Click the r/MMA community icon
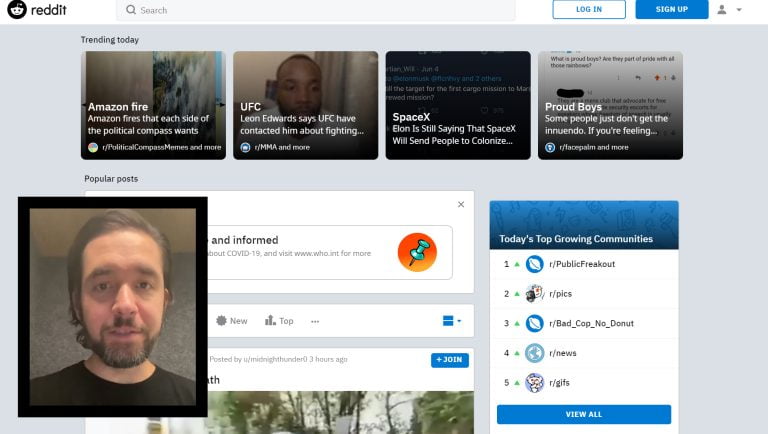The width and height of the screenshot is (768, 434). (245, 147)
